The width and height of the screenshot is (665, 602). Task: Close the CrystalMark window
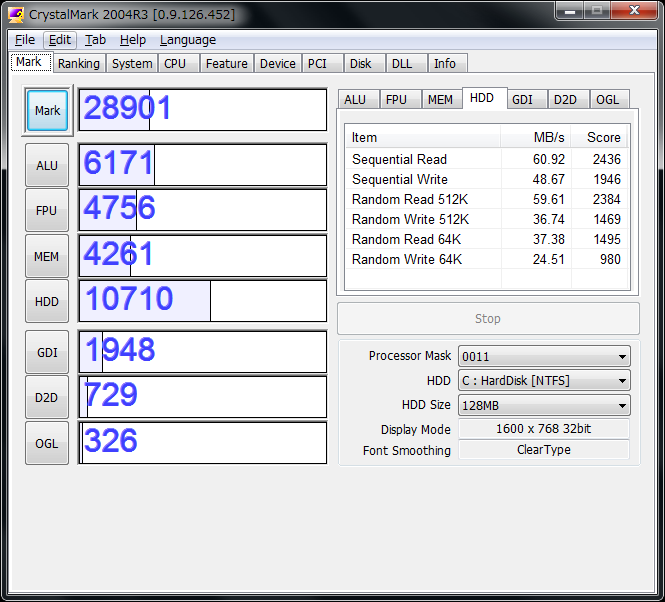click(x=634, y=10)
